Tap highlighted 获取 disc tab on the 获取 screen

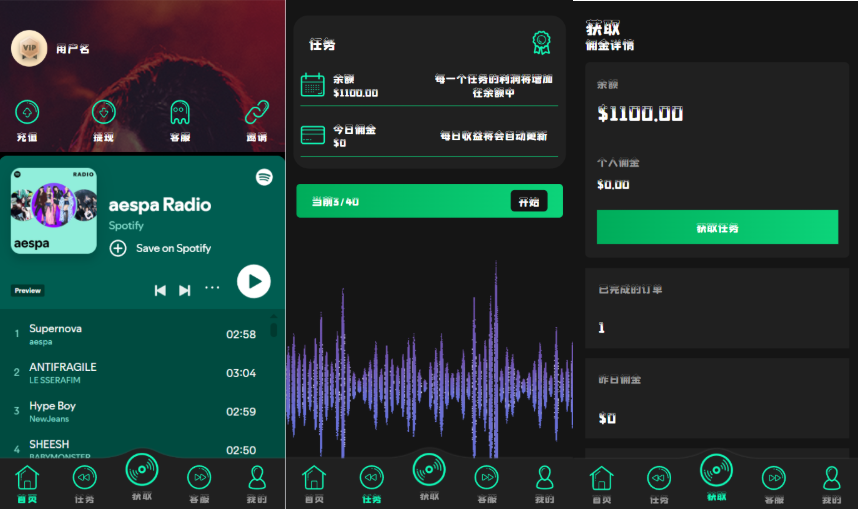[x=716, y=475]
